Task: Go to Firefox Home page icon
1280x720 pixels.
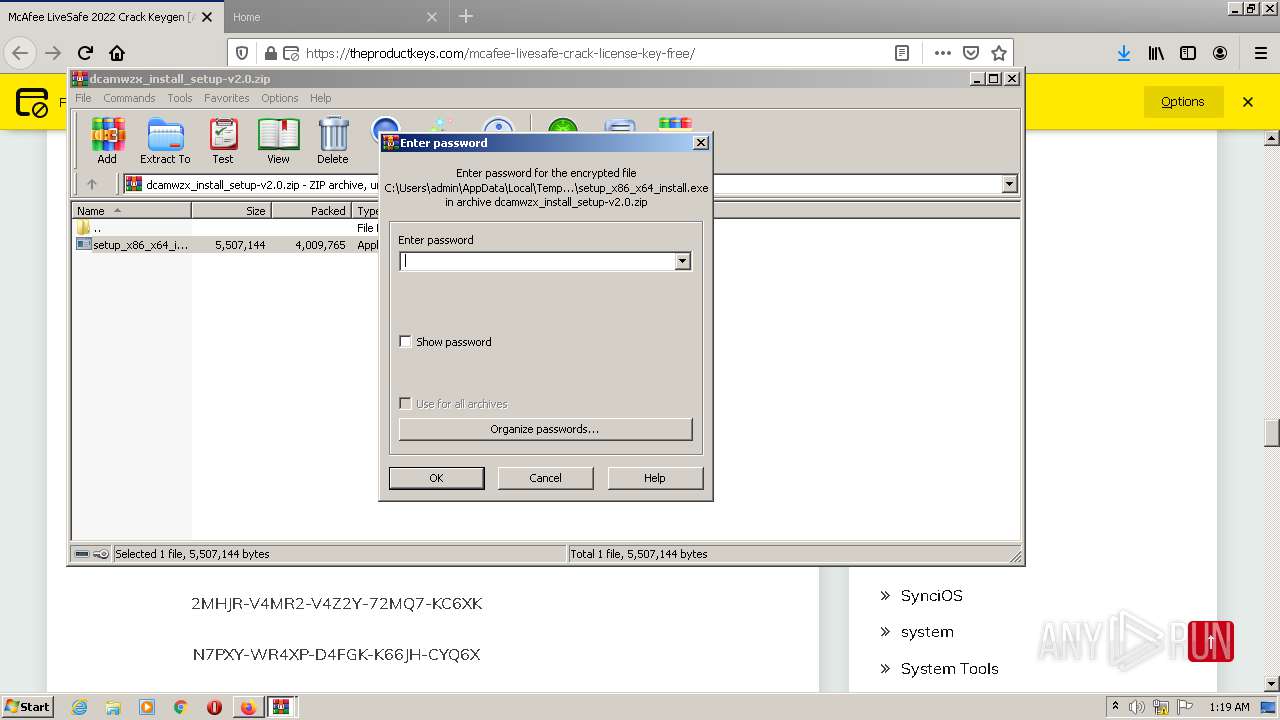Action: click(117, 53)
